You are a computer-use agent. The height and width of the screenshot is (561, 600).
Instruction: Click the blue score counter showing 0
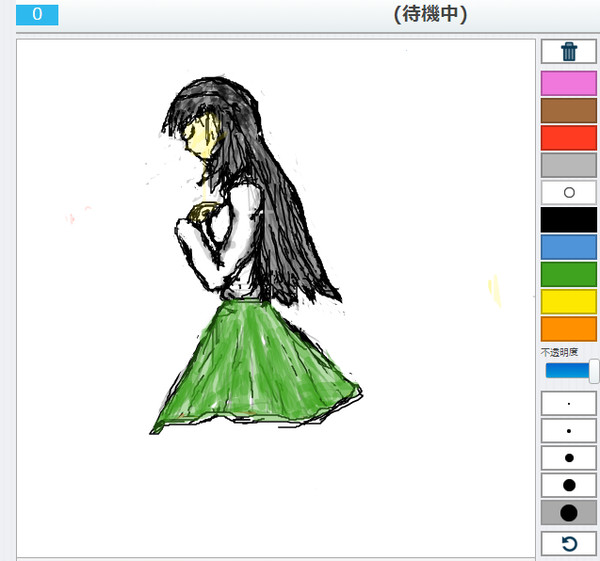click(x=37, y=15)
